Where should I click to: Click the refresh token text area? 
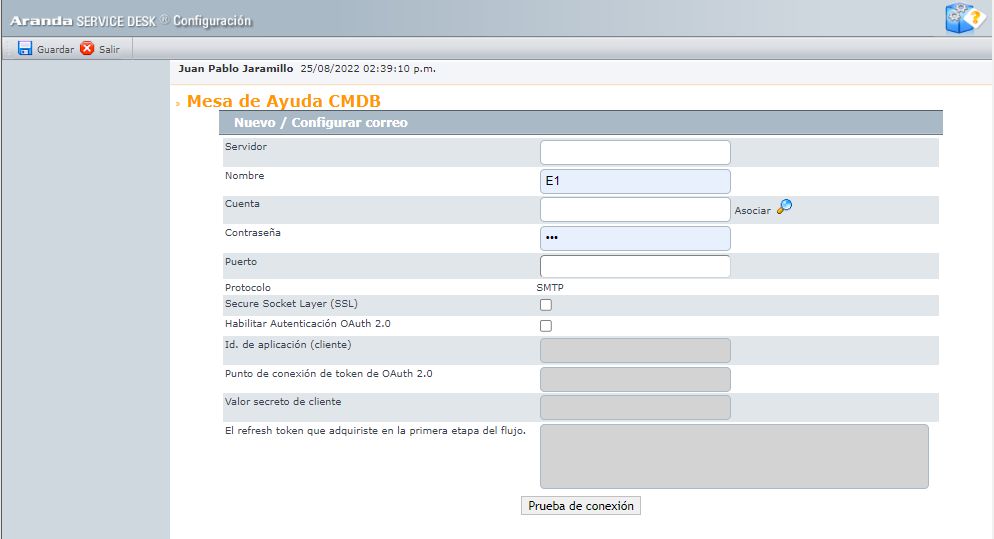point(734,457)
